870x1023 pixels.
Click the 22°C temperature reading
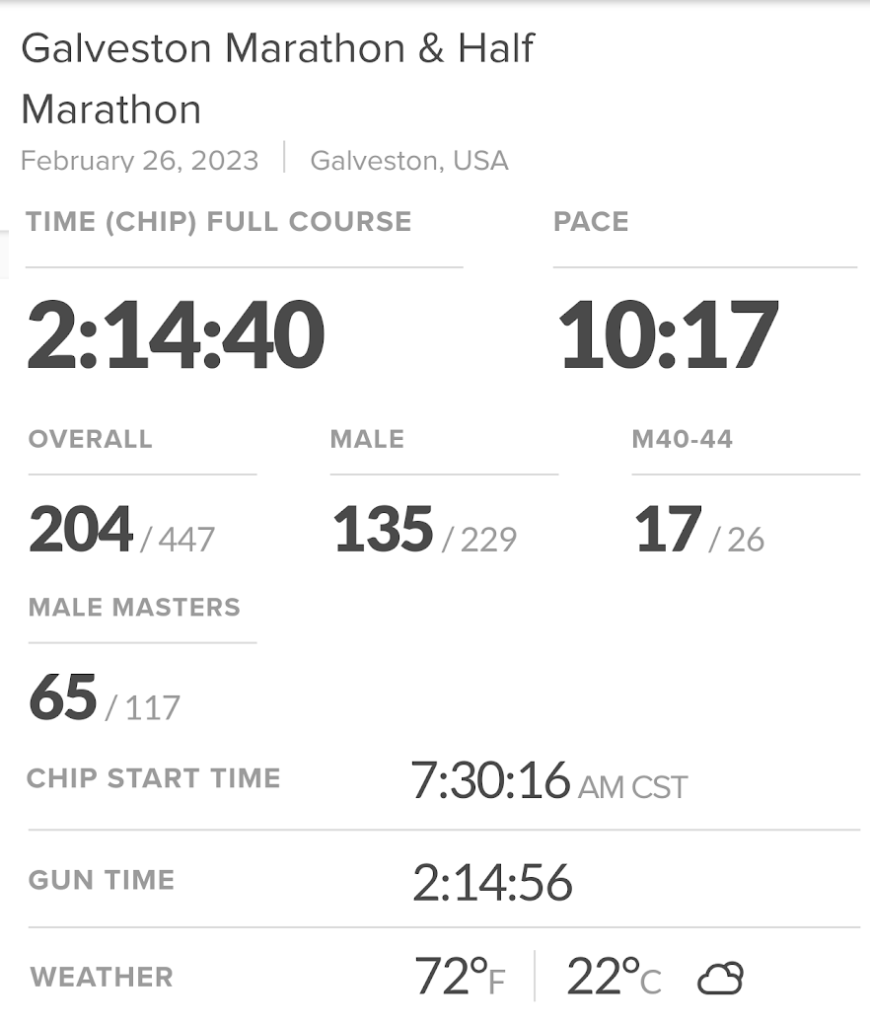613,977
